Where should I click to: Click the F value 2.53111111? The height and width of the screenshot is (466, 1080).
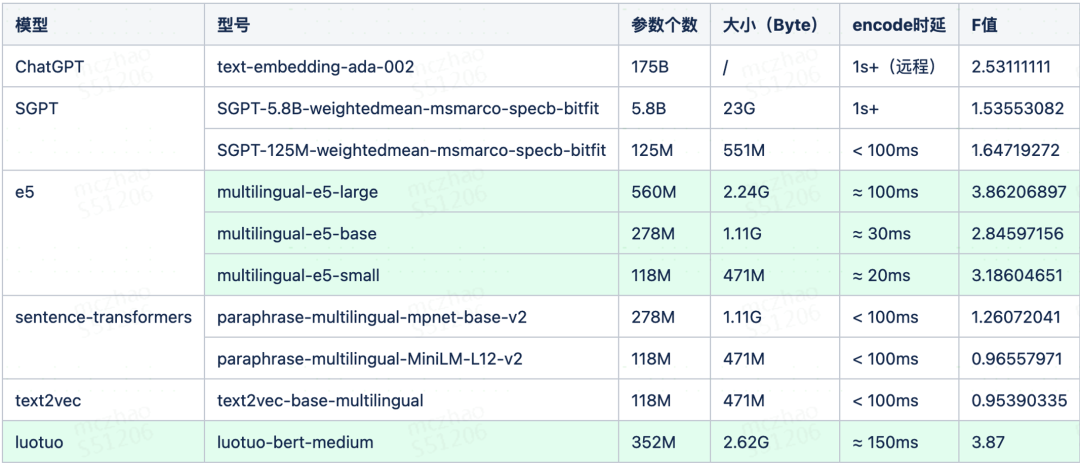click(x=1010, y=67)
